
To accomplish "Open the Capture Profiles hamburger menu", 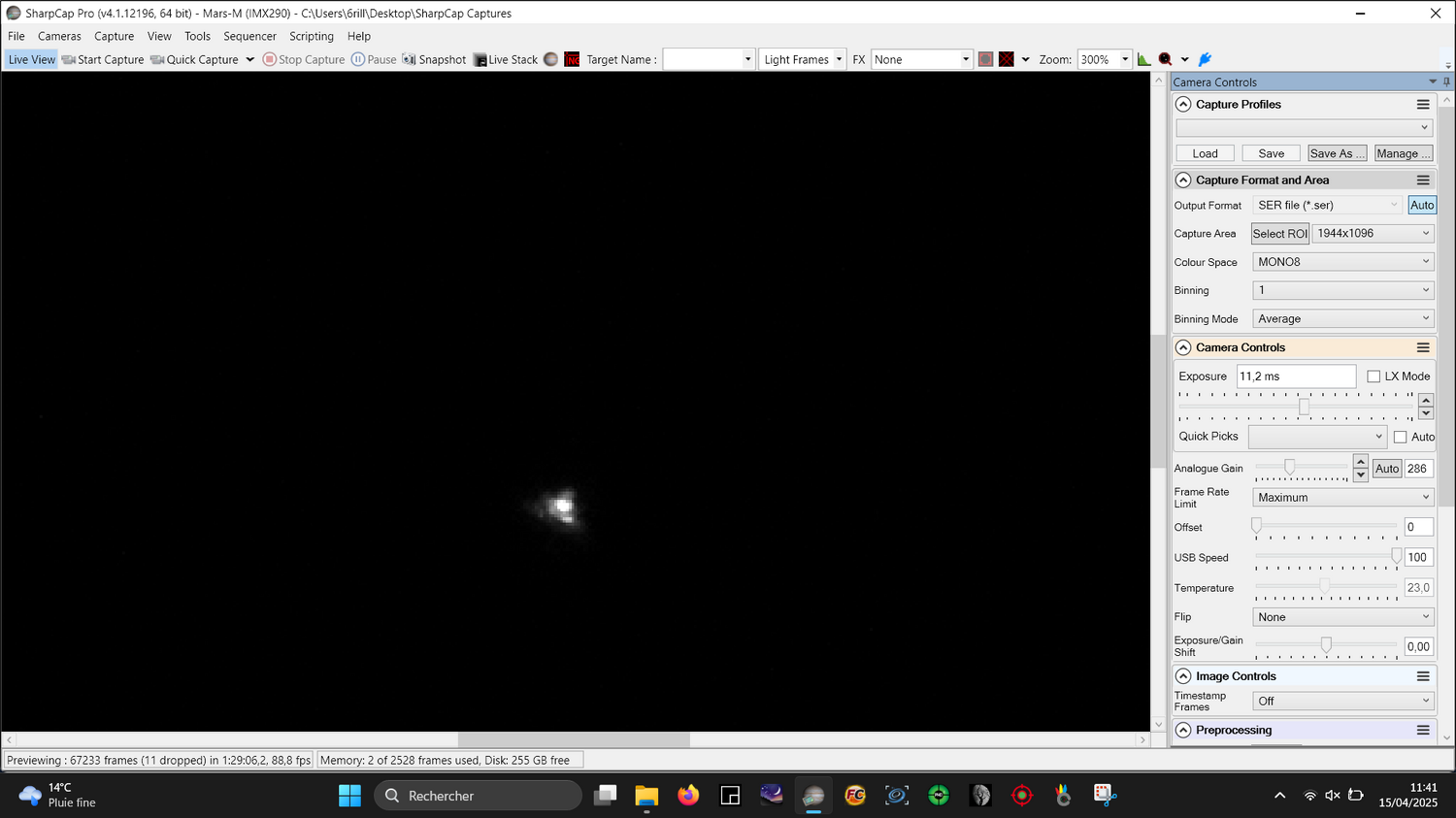I will (1423, 105).
